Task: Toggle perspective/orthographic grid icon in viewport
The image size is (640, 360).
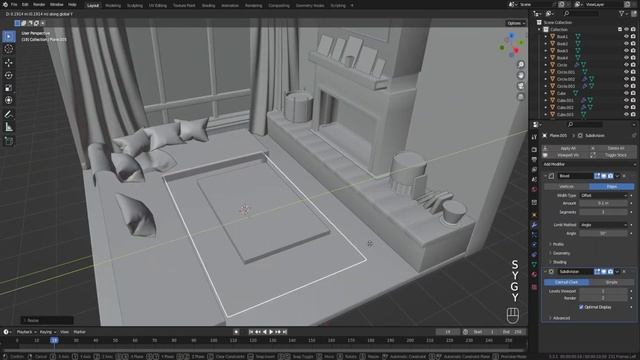Action: (521, 97)
